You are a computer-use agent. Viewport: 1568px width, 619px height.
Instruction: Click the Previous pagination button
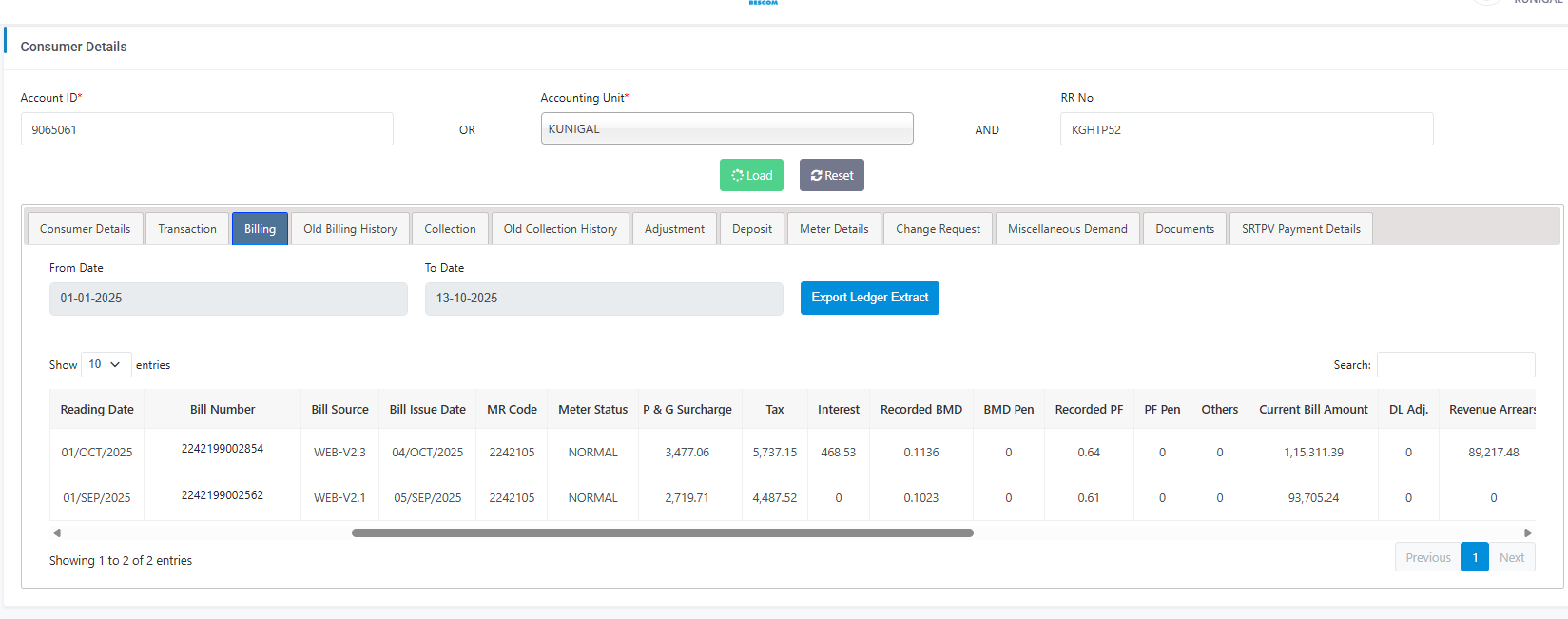tap(1427, 557)
